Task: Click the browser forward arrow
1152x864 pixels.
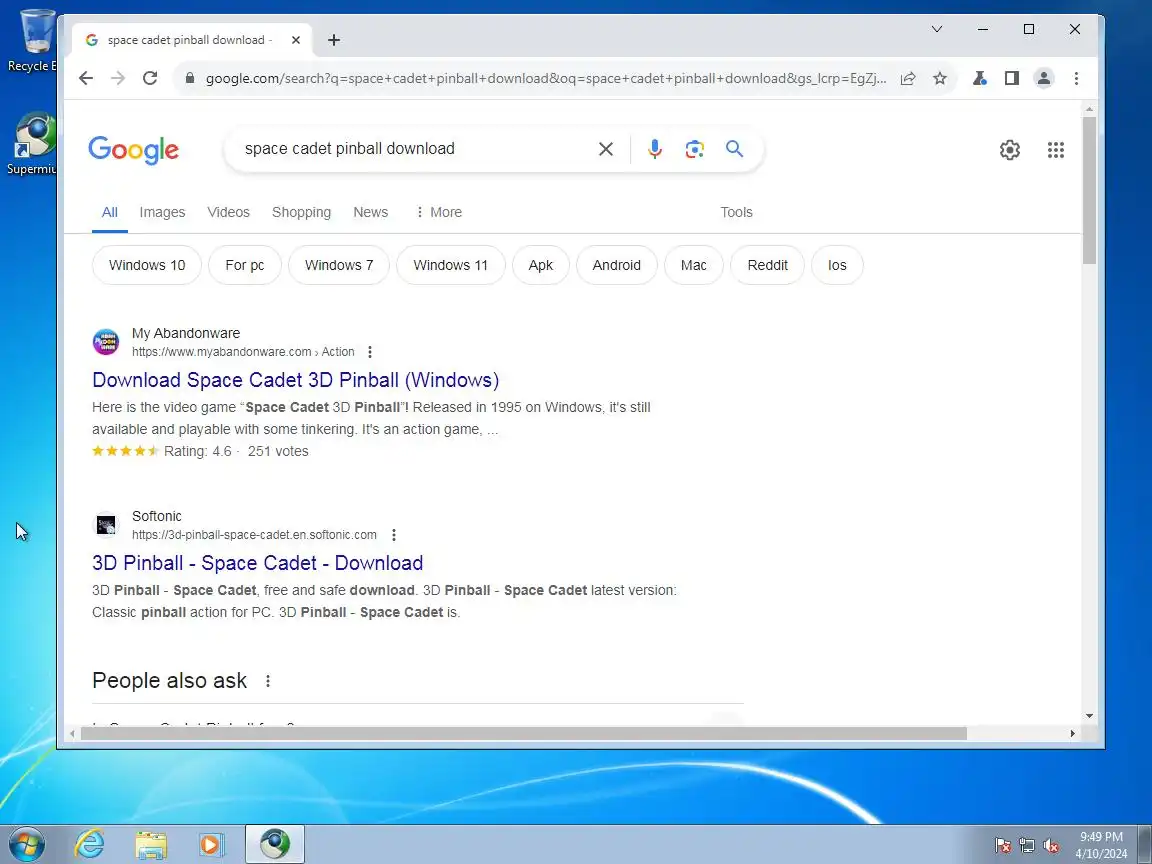Action: click(118, 78)
